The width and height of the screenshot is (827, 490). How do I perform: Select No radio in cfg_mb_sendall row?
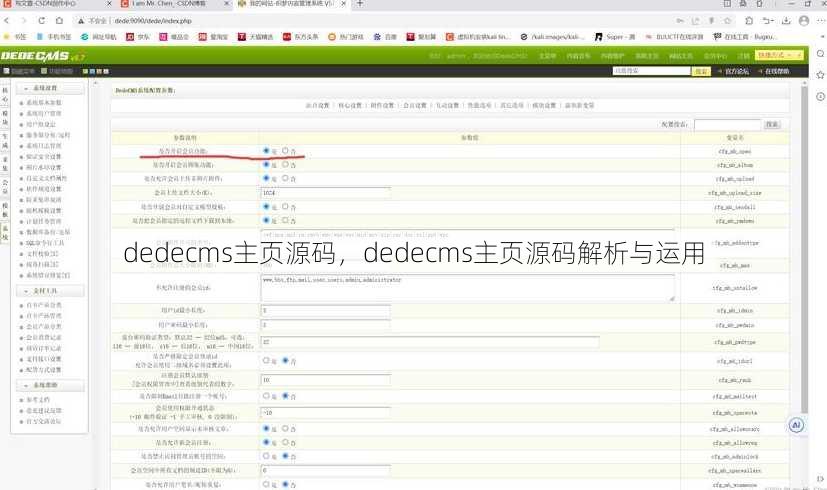pos(285,207)
